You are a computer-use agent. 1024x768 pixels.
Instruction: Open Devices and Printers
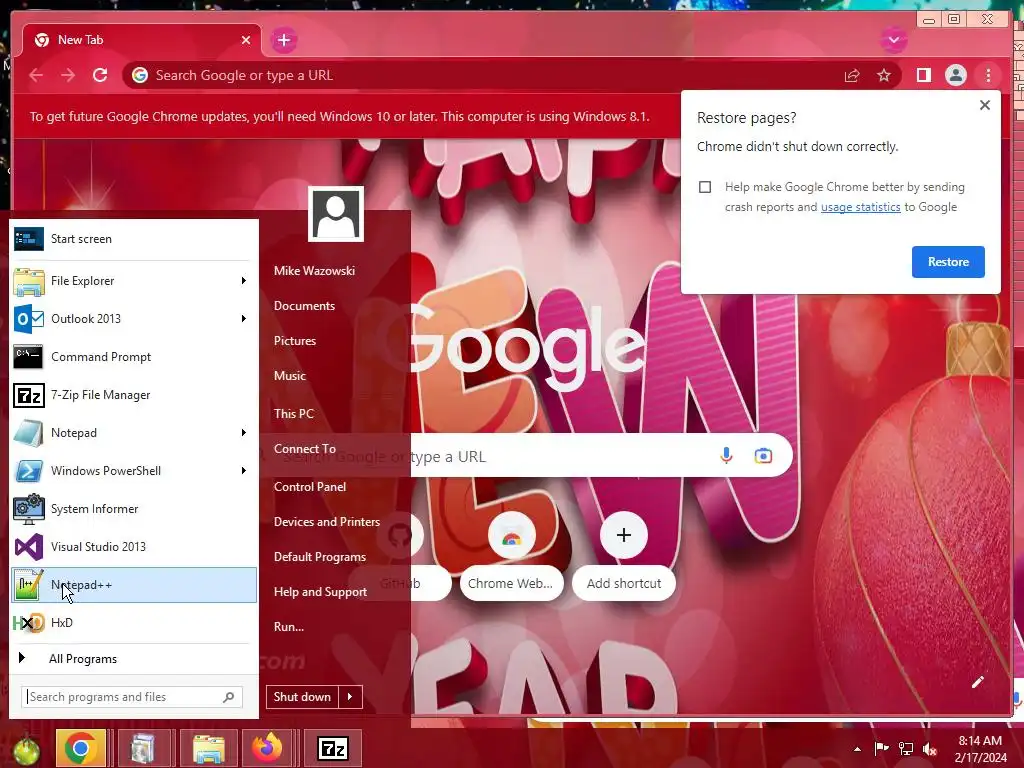point(327,522)
